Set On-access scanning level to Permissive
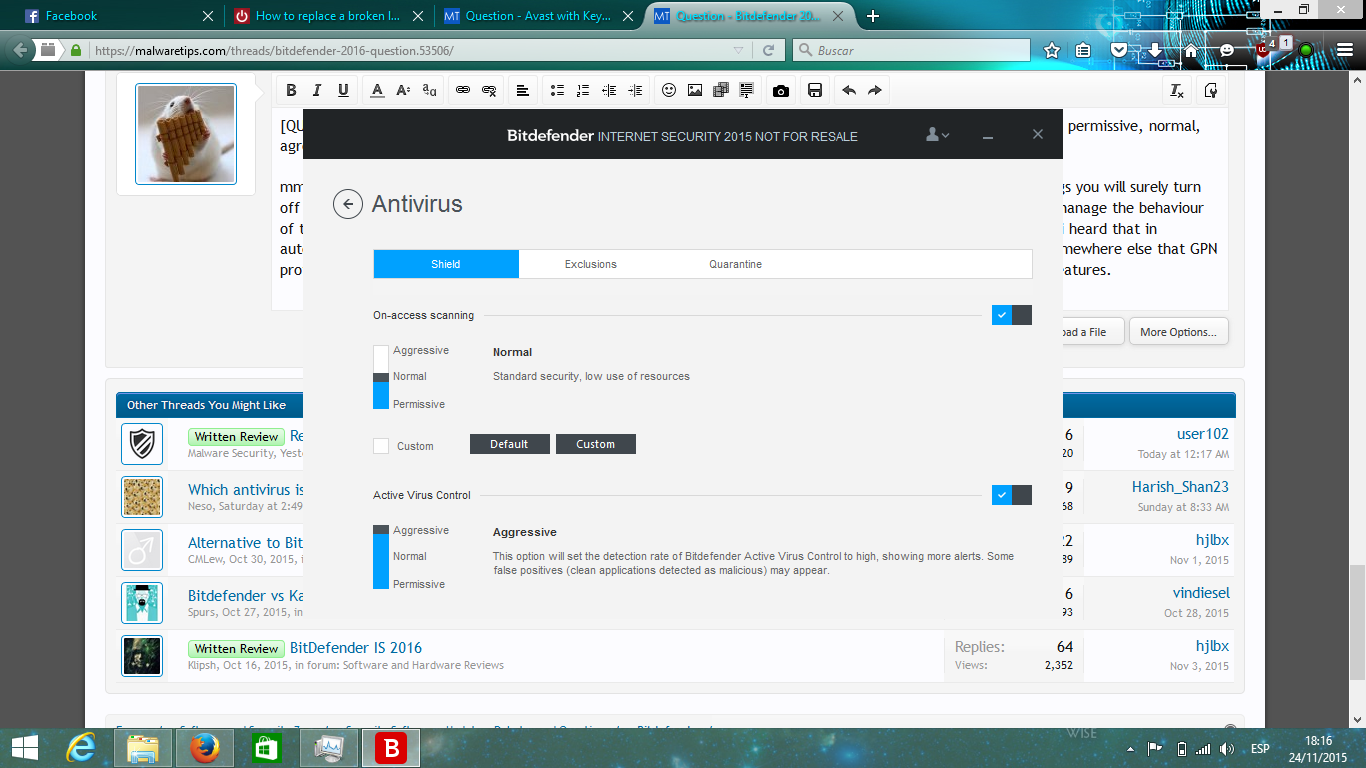Image resolution: width=1366 pixels, height=768 pixels. click(419, 404)
